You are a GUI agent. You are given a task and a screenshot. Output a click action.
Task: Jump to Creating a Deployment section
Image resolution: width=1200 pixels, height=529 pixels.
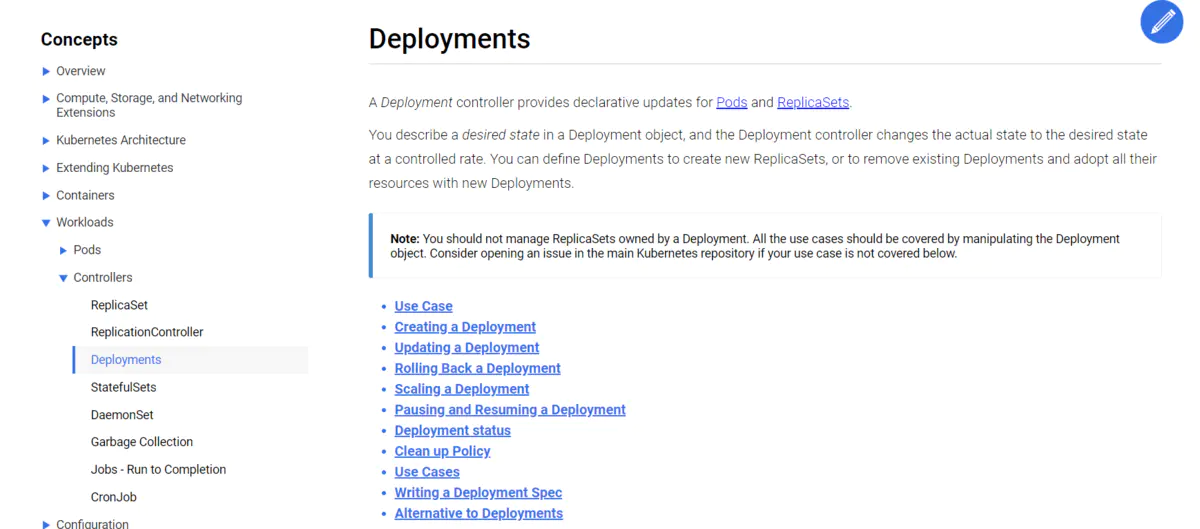coord(465,327)
